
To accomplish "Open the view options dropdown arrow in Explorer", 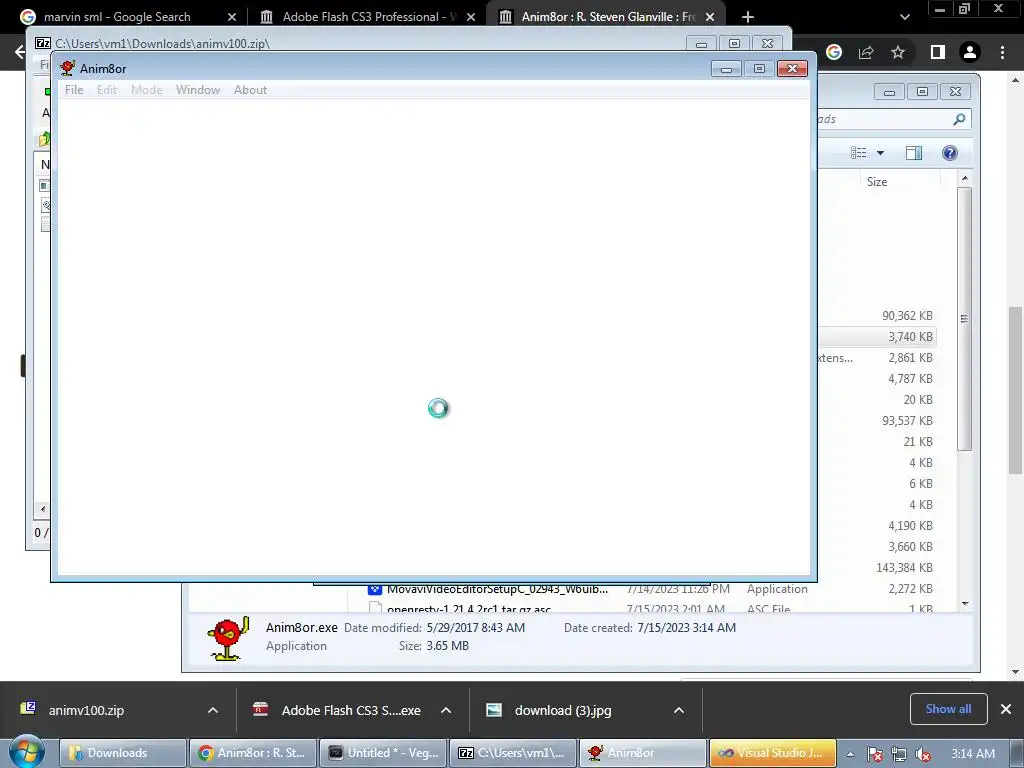I will [x=880, y=153].
